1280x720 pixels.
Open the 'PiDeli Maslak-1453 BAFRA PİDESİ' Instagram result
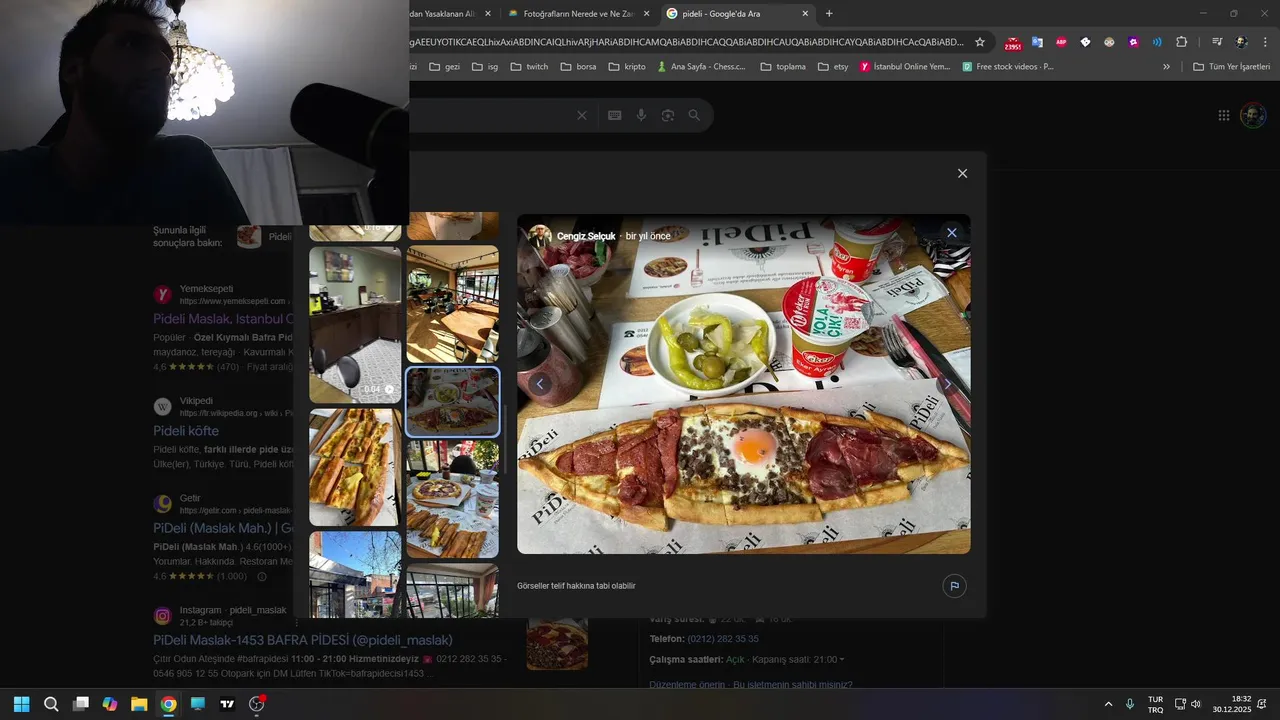pos(303,640)
